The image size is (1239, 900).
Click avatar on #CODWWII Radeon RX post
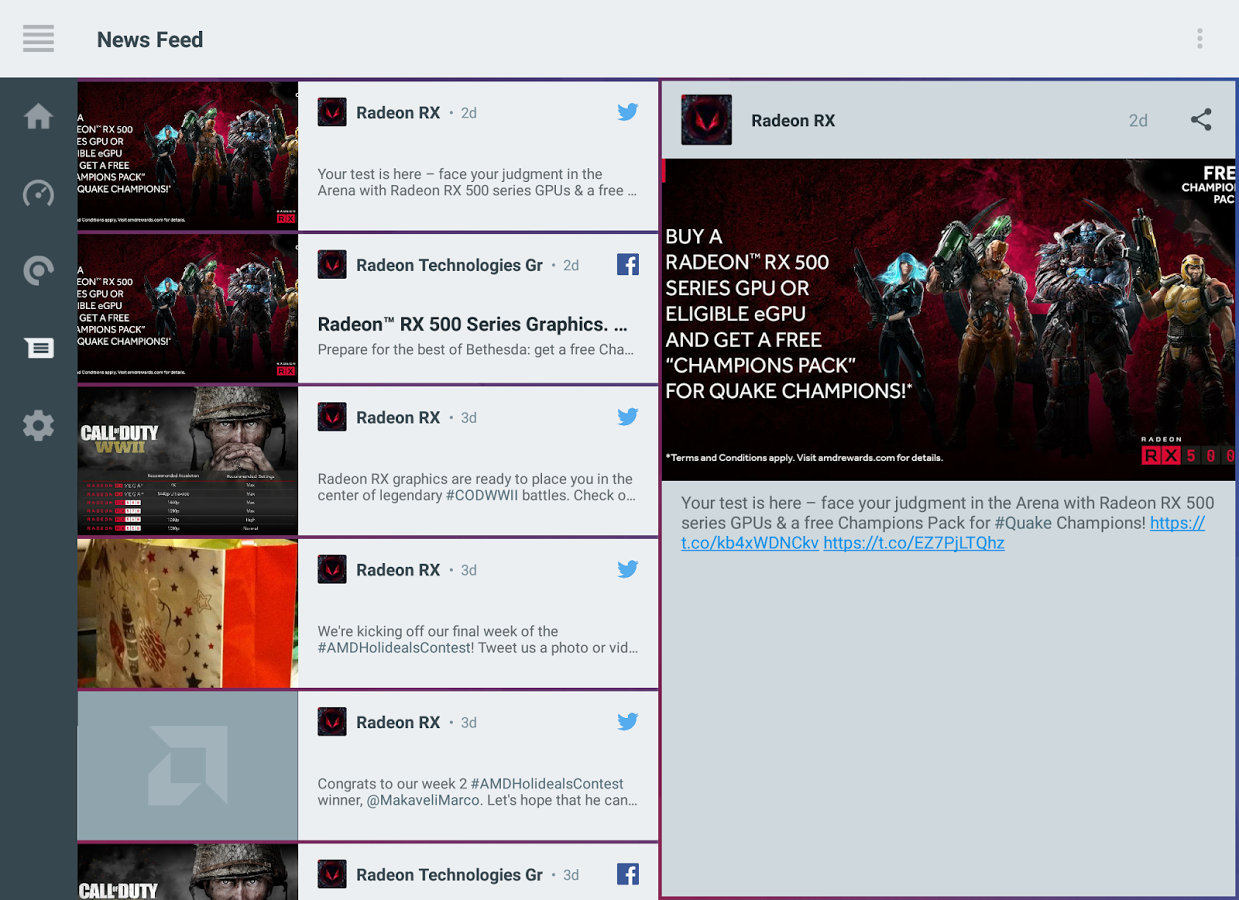point(332,417)
